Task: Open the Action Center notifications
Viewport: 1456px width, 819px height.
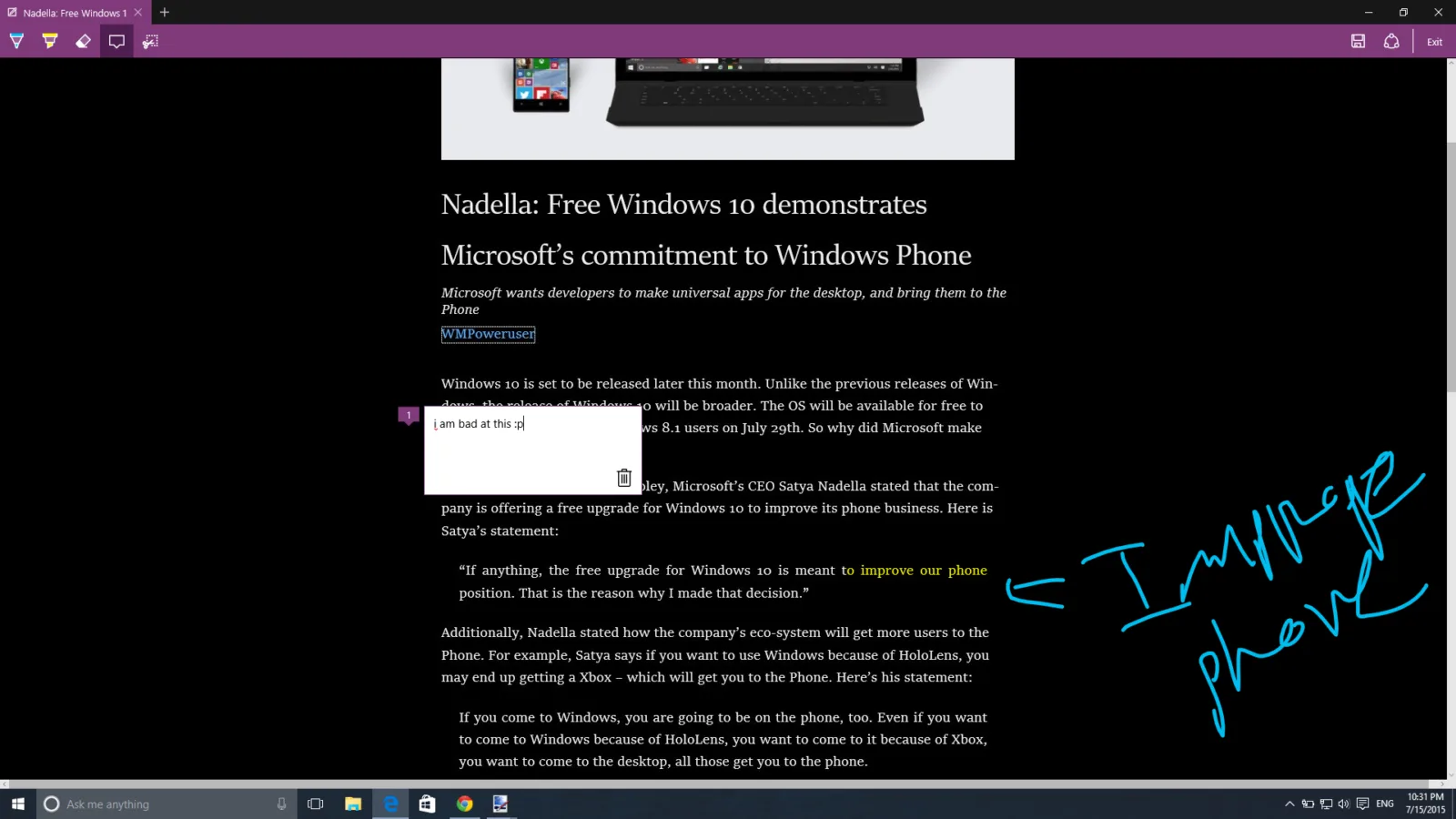Action: coord(1362,804)
